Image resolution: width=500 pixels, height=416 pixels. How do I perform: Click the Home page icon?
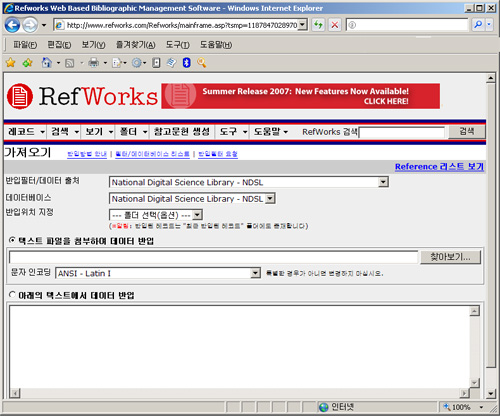pyautogui.click(x=47, y=62)
